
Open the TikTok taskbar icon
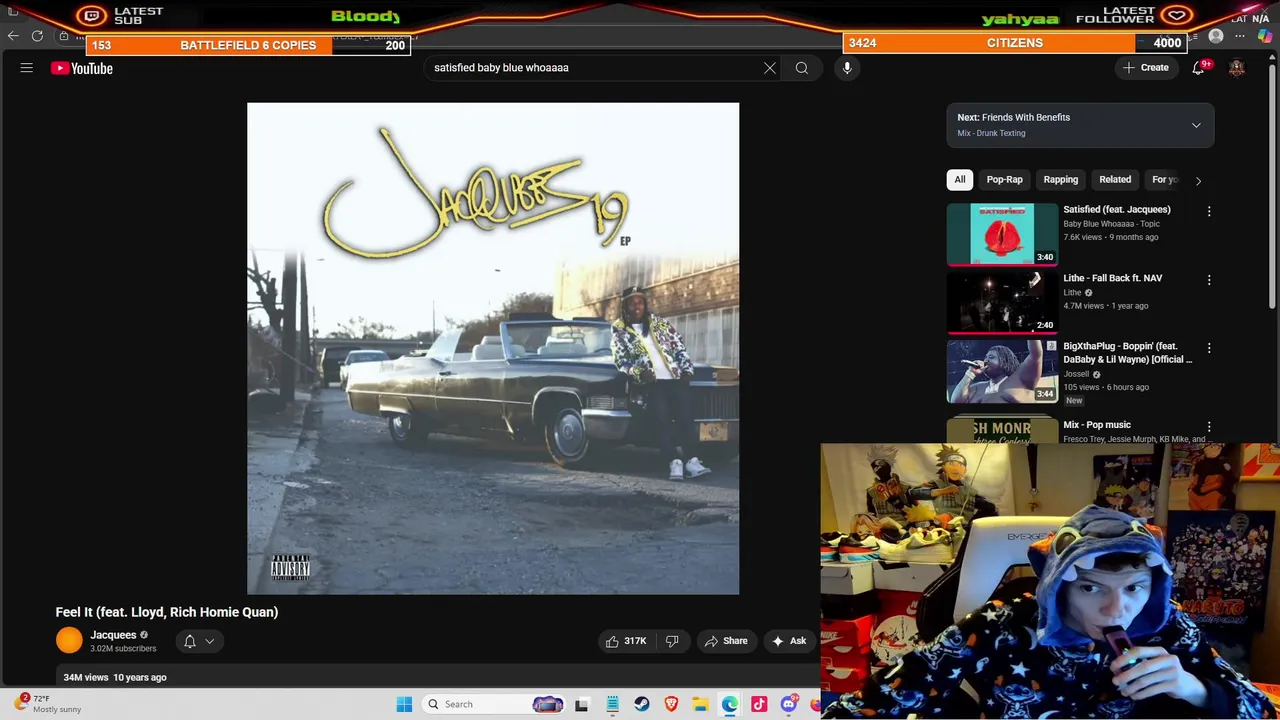point(759,705)
